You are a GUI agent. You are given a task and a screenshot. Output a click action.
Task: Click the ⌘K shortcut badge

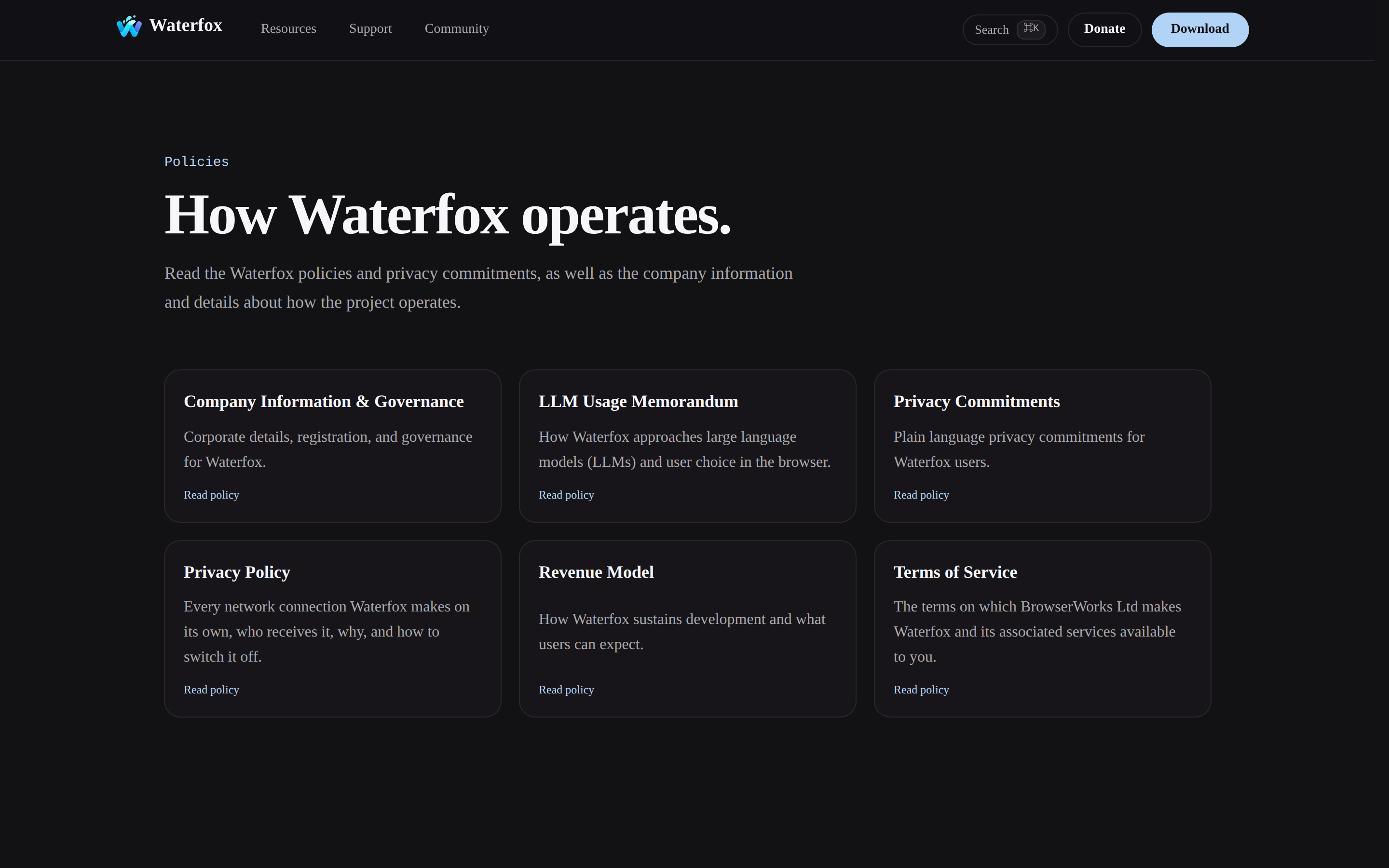pos(1030,29)
